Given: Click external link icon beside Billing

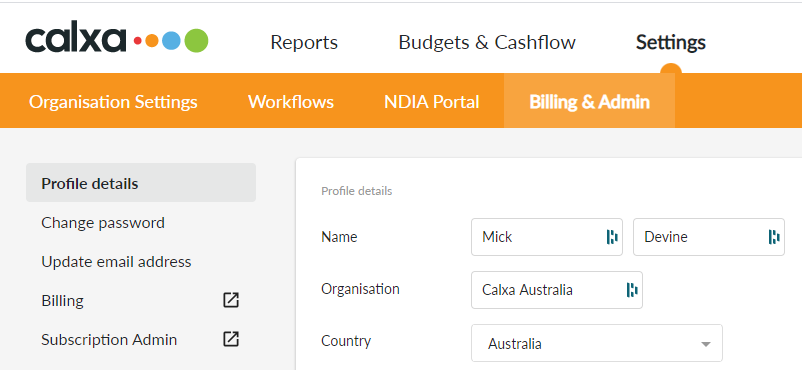Looking at the screenshot, I should coord(231,300).
